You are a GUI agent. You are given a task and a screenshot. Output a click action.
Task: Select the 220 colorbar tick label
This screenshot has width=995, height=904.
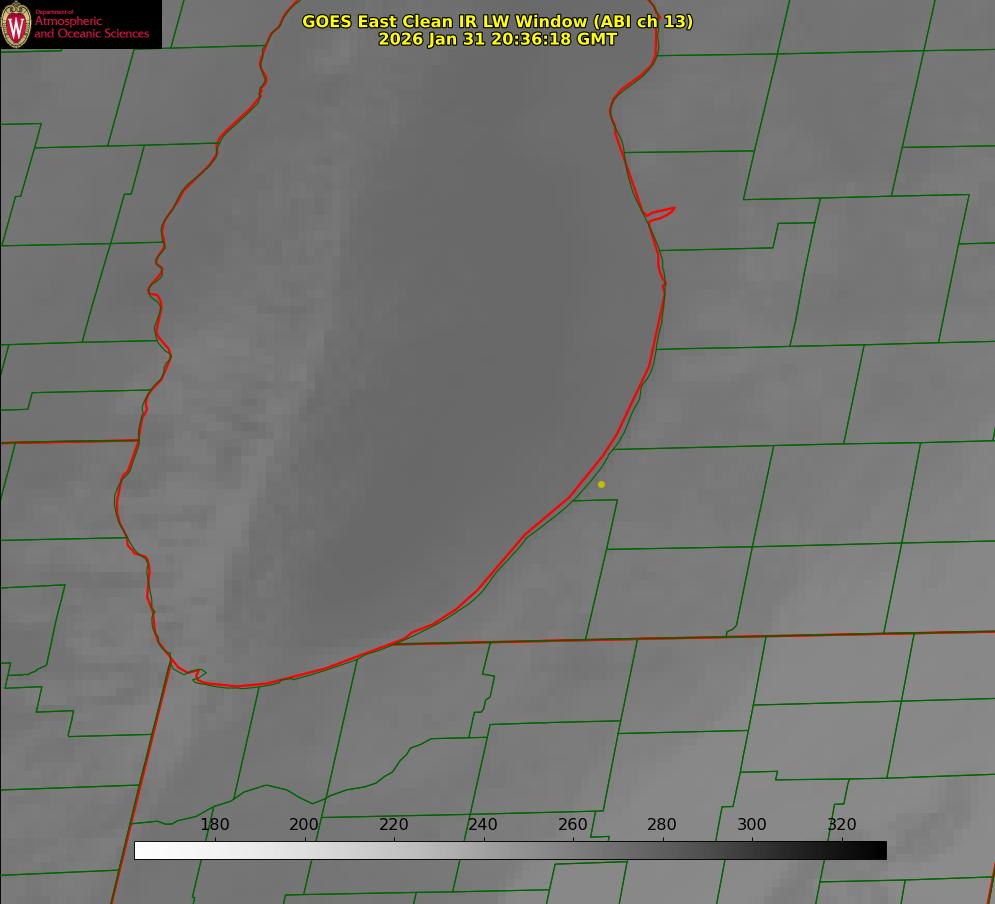pyautogui.click(x=393, y=824)
